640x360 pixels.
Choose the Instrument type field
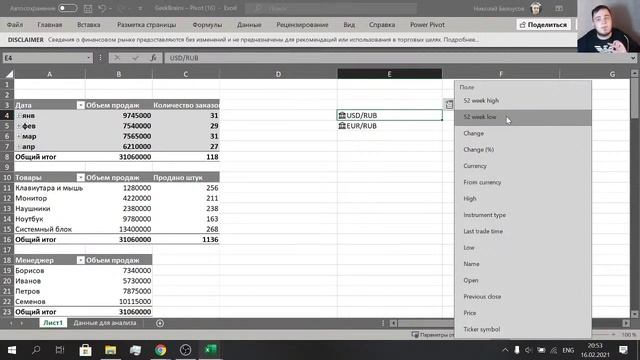522,215
